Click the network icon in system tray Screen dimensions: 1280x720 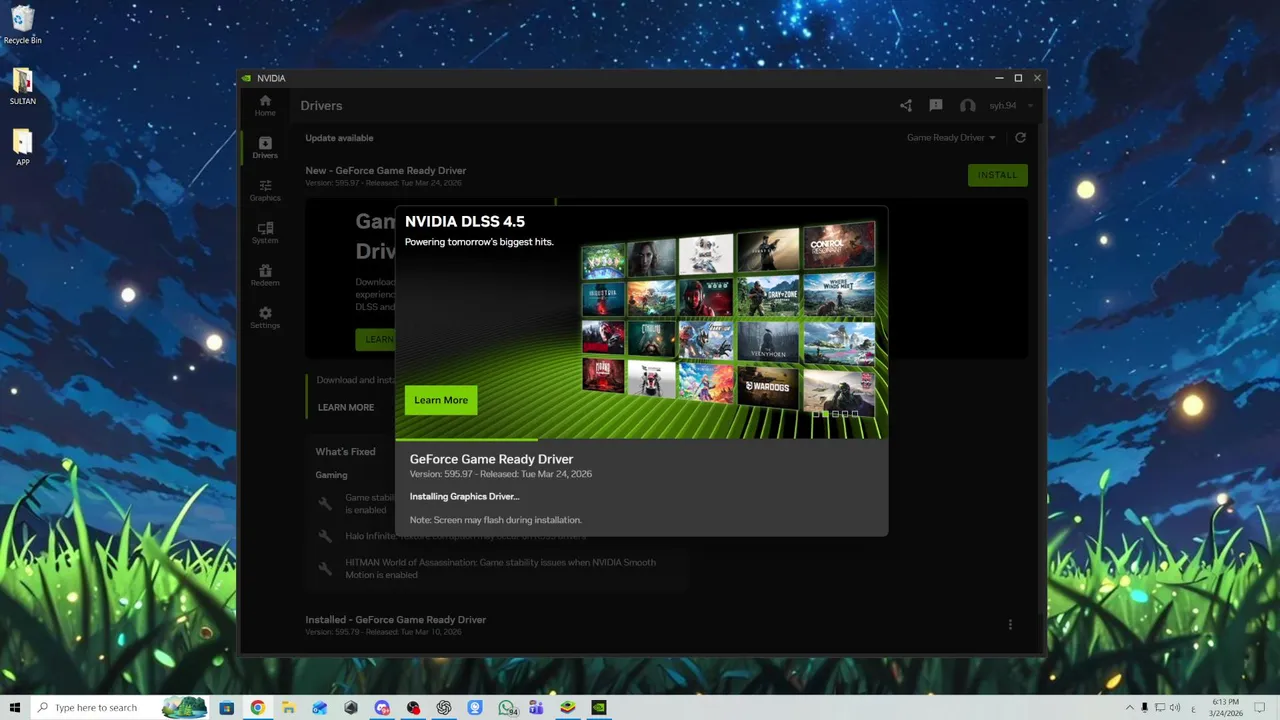coord(1159,707)
